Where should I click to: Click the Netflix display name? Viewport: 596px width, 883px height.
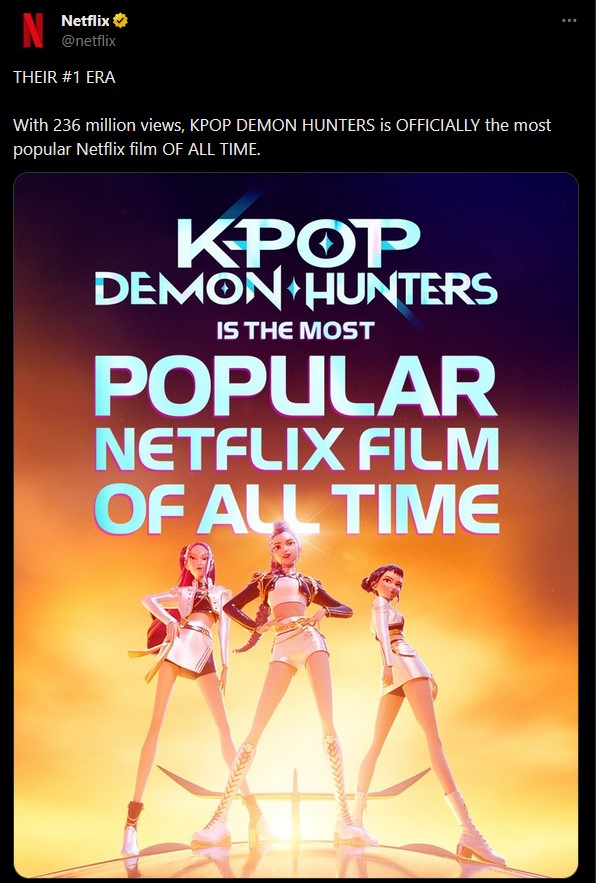click(x=85, y=21)
